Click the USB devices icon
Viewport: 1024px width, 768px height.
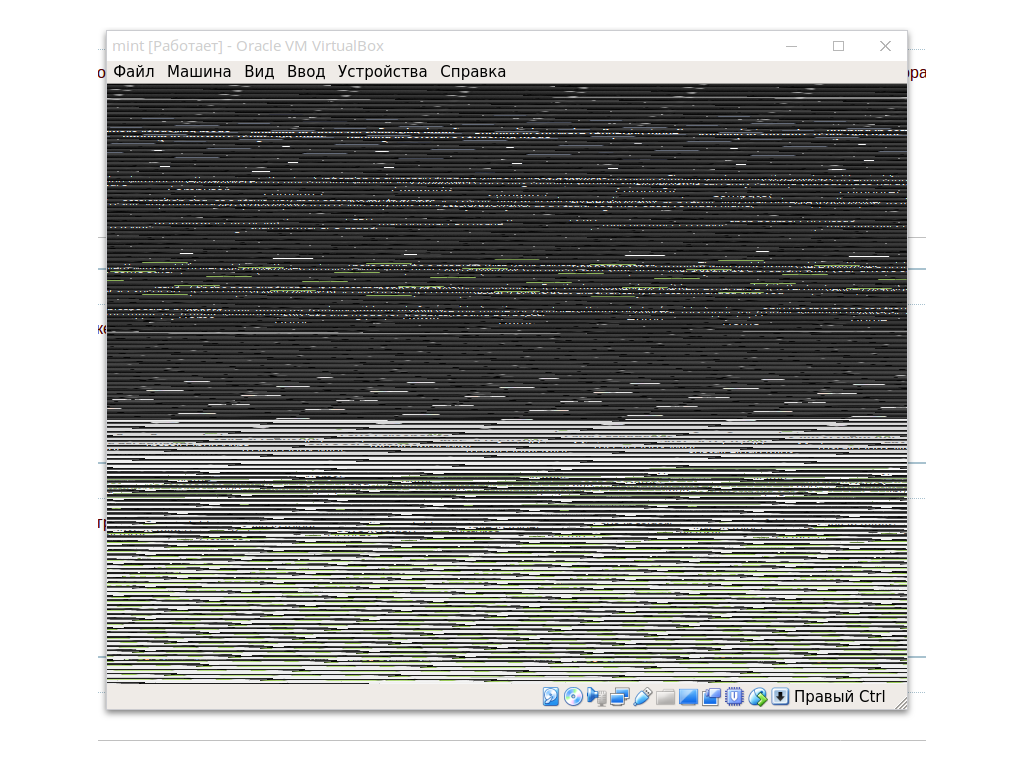642,697
